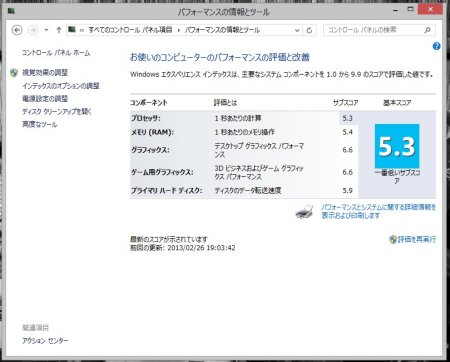450x362 pixels.
Task: Click the search magnifier icon
Action: 428,30
